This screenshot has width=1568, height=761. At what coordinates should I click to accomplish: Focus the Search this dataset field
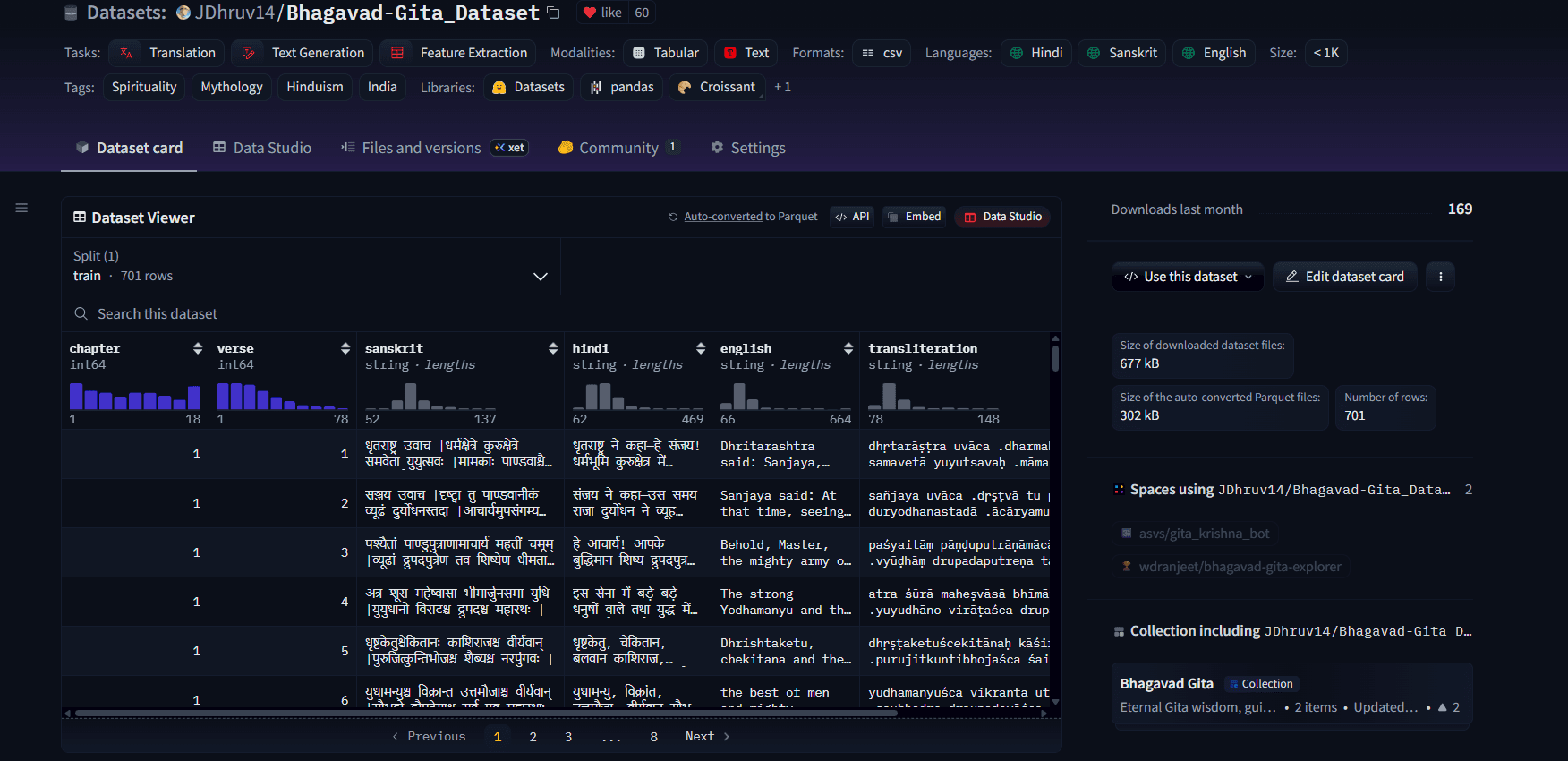pos(561,313)
